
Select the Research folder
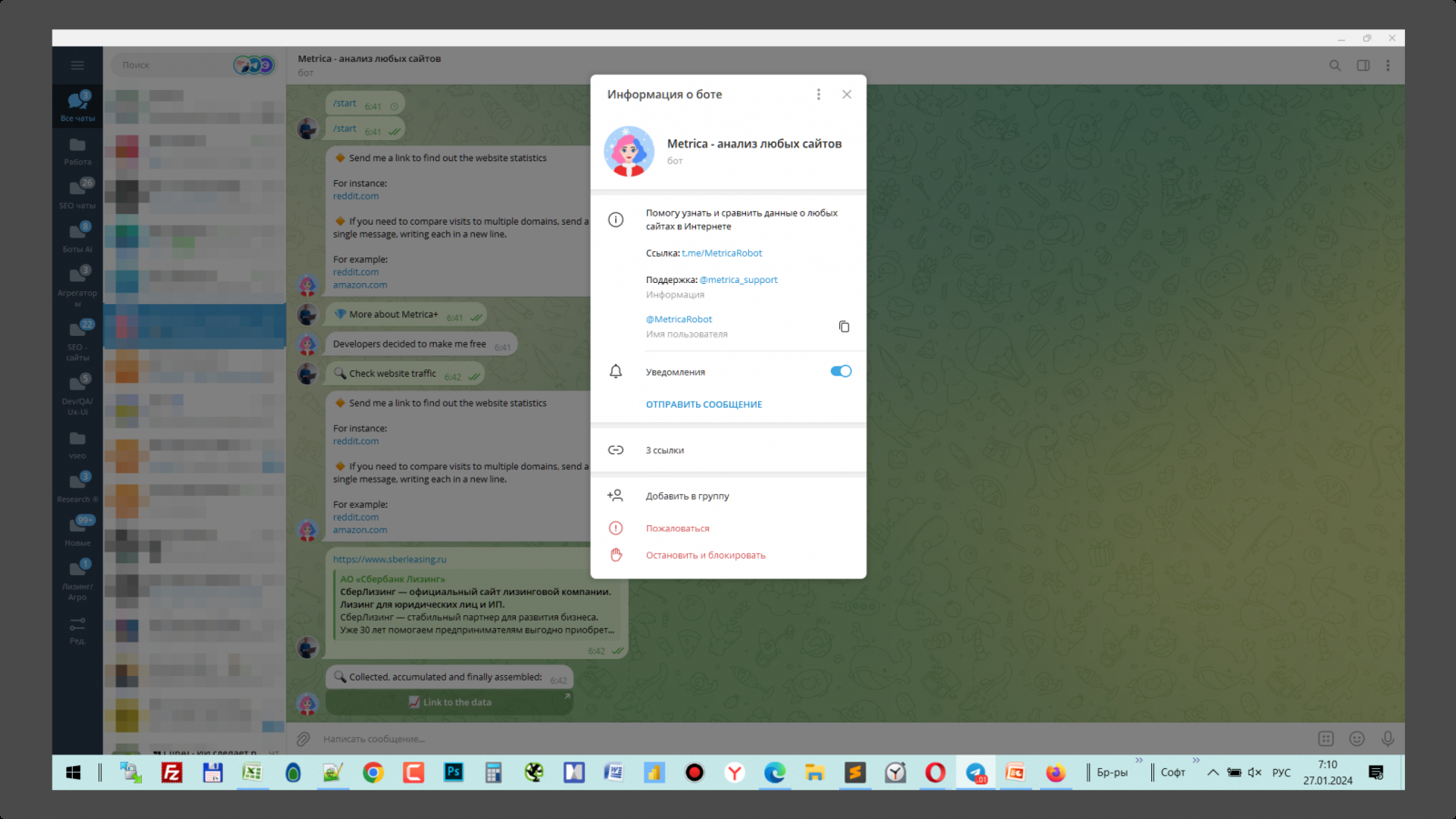pyautogui.click(x=77, y=488)
